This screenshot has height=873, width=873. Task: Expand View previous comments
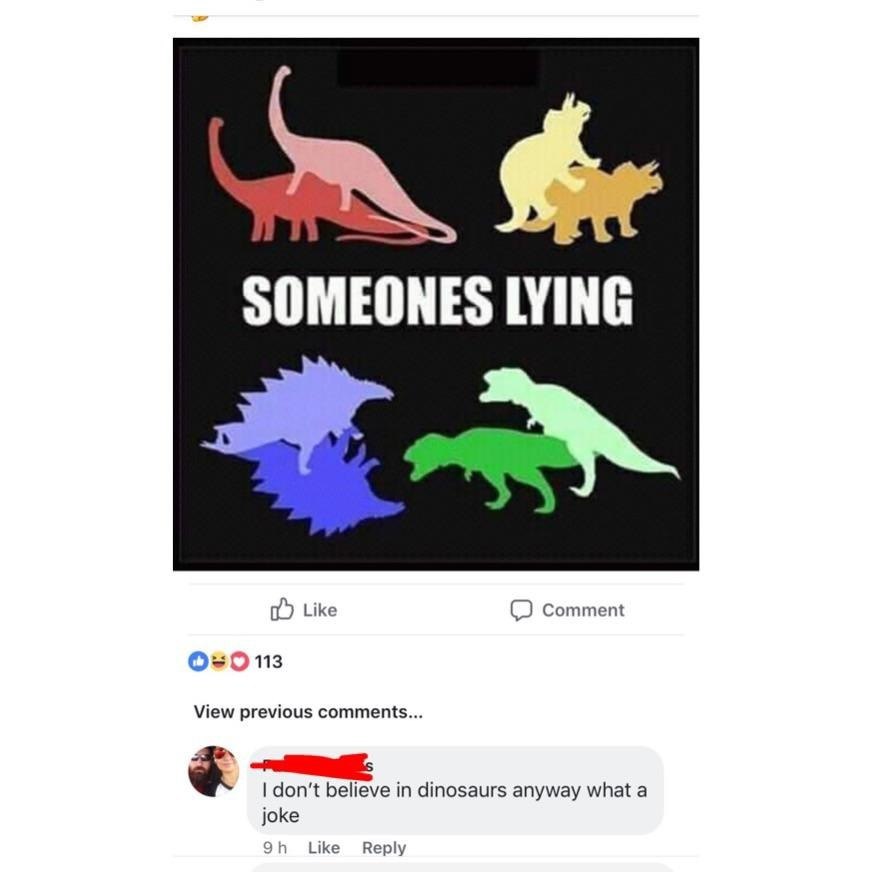pos(308,712)
